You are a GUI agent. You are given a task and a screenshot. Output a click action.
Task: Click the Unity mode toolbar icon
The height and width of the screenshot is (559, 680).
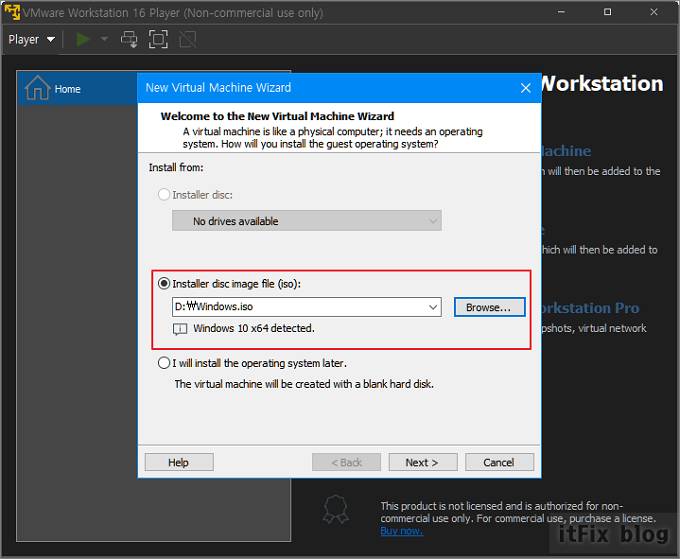[188, 39]
